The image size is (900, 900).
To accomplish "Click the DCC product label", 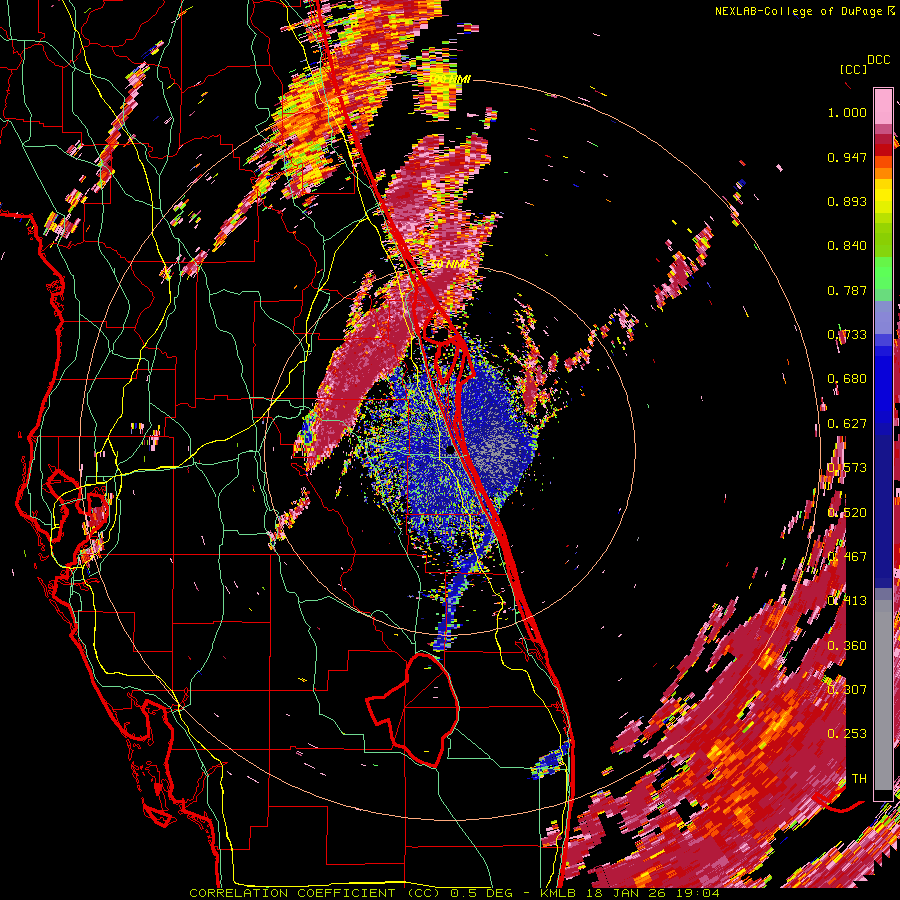I will [x=878, y=60].
